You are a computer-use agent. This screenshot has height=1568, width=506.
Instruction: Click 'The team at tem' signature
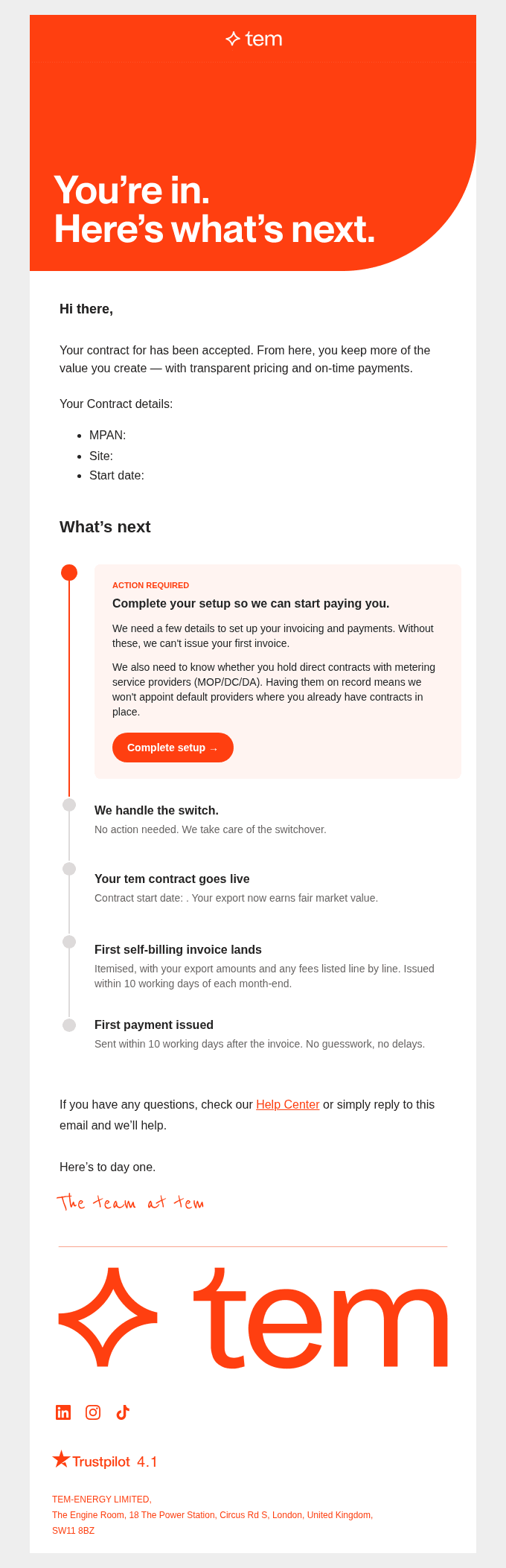(x=130, y=1202)
